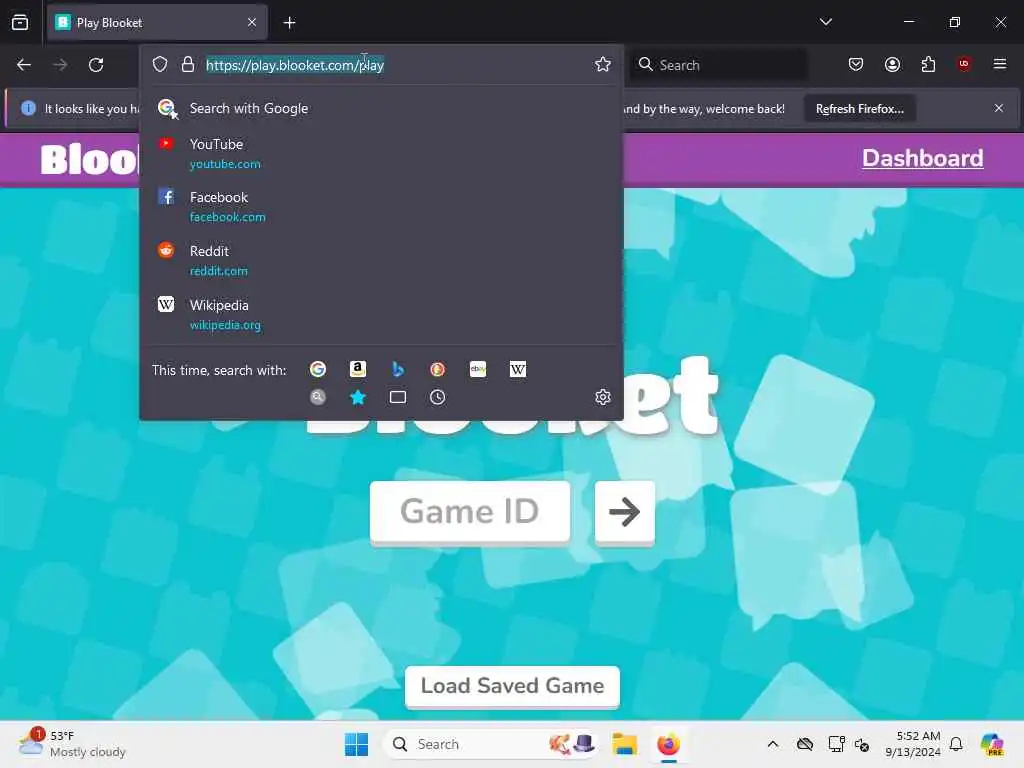Click the cloud sync-off tray icon
This screenshot has height=768, width=1024.
[x=805, y=744]
